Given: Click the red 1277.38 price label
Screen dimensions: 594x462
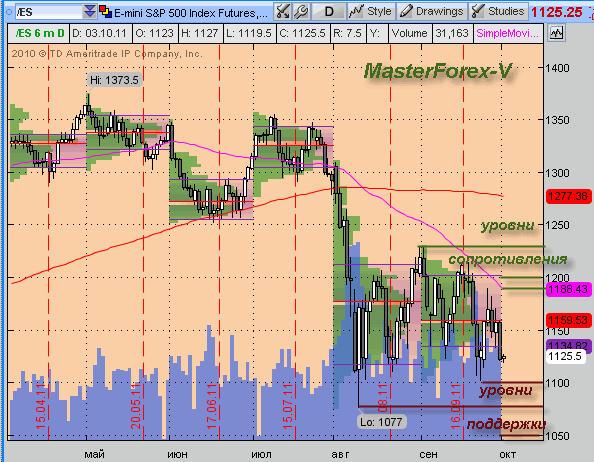Looking at the screenshot, I should tap(568, 196).
